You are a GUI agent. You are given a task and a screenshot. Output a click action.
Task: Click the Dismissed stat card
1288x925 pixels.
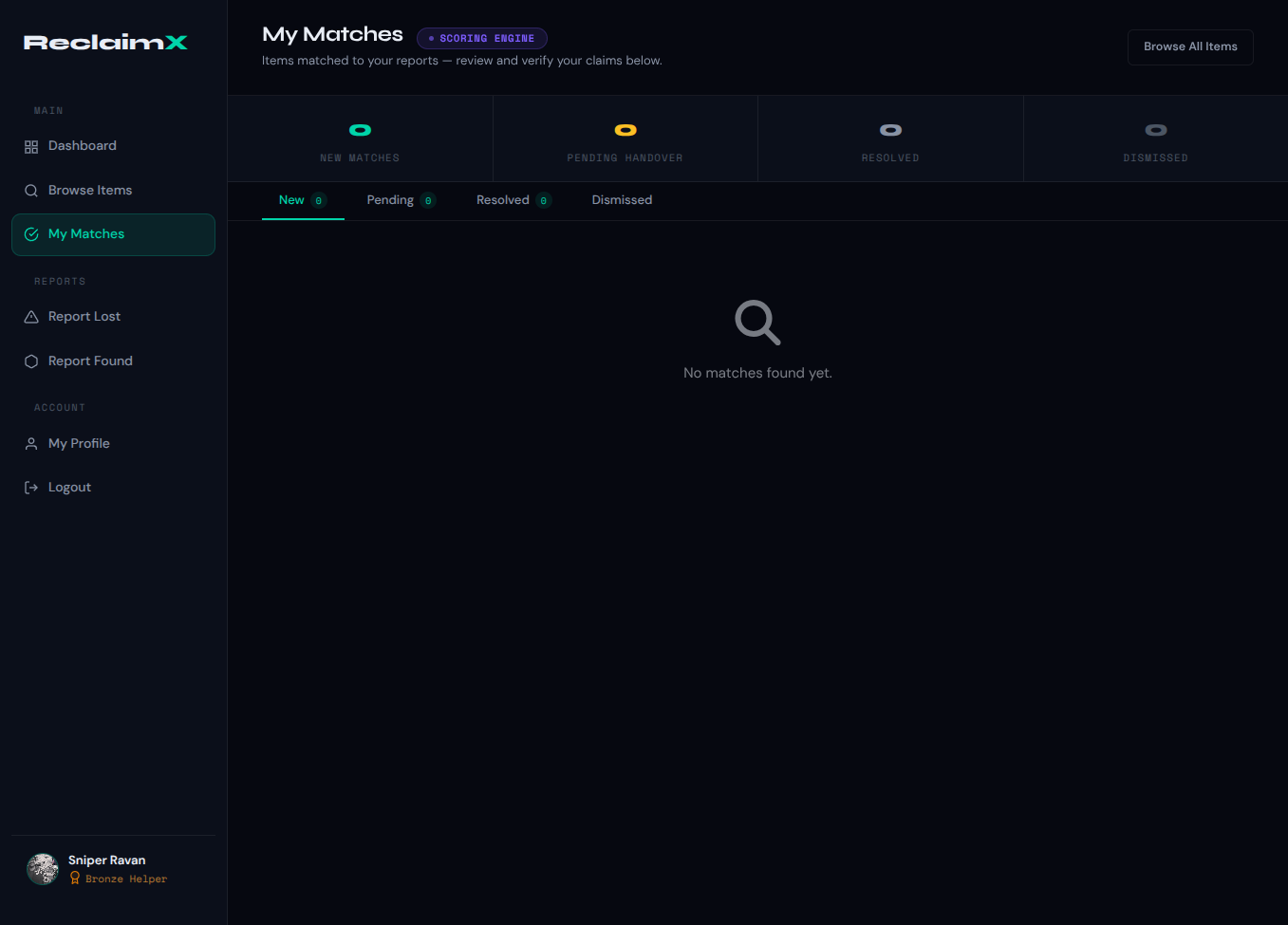coord(1156,139)
